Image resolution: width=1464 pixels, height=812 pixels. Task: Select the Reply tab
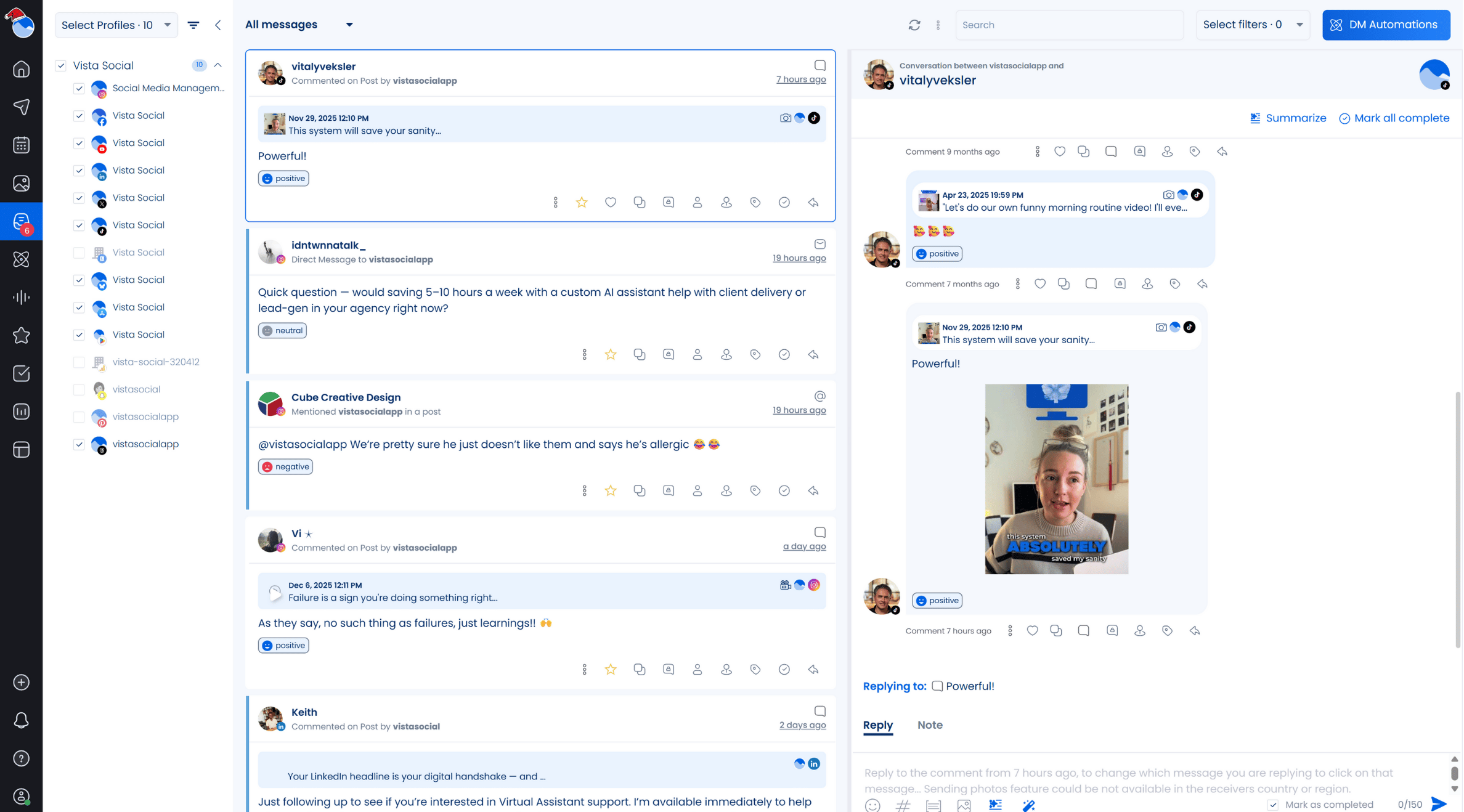point(877,725)
